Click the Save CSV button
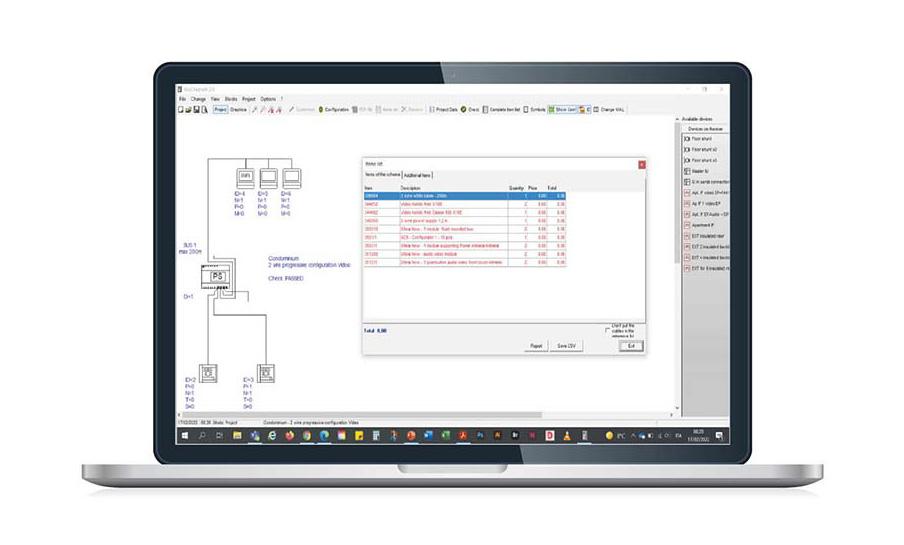The height and width of the screenshot is (545, 904). pos(567,346)
